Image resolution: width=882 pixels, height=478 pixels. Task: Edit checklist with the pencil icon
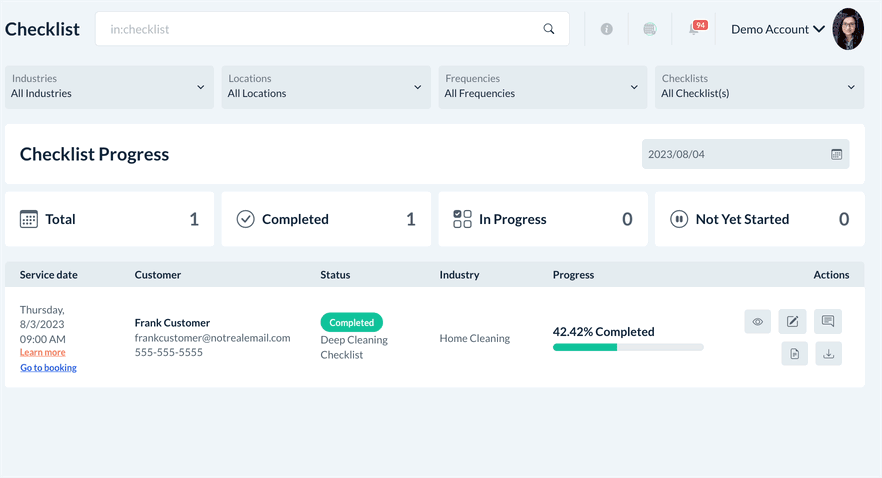792,321
